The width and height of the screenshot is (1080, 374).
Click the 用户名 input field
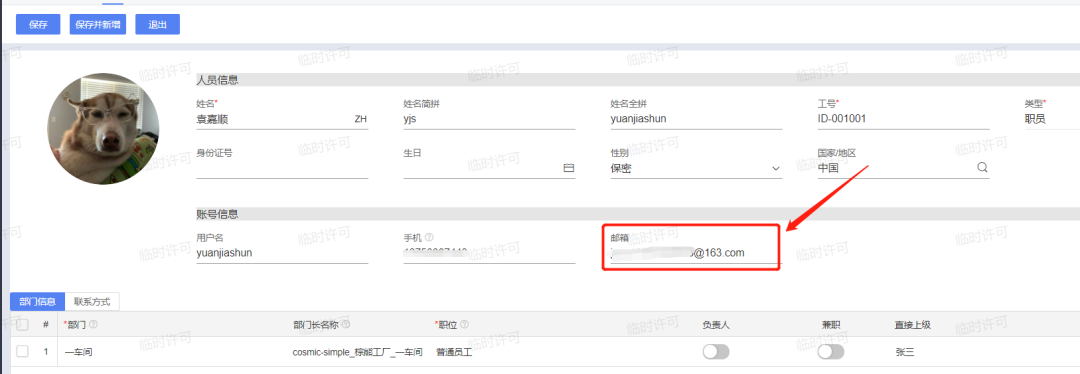[282, 253]
